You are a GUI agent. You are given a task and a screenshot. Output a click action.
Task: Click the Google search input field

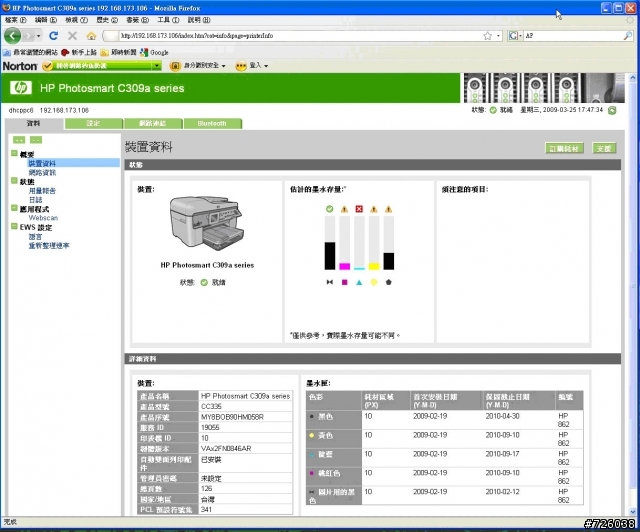(x=573, y=36)
